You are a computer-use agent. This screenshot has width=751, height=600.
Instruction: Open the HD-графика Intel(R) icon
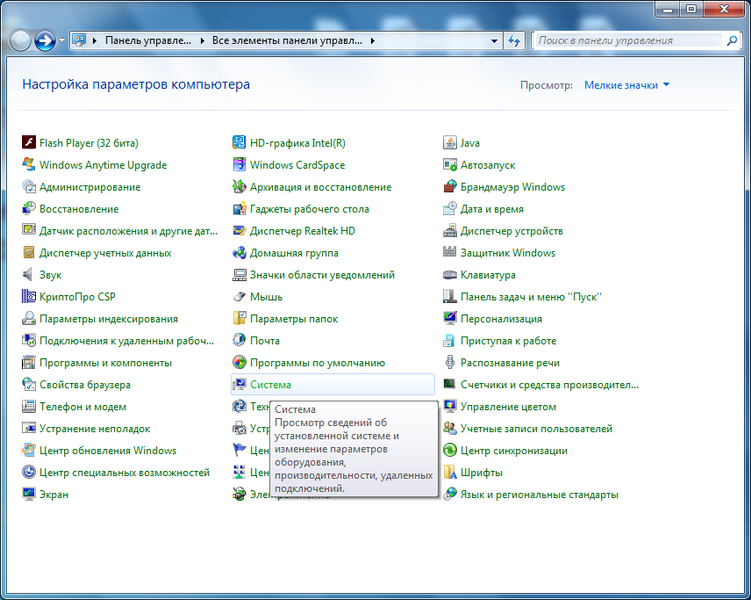[x=239, y=142]
